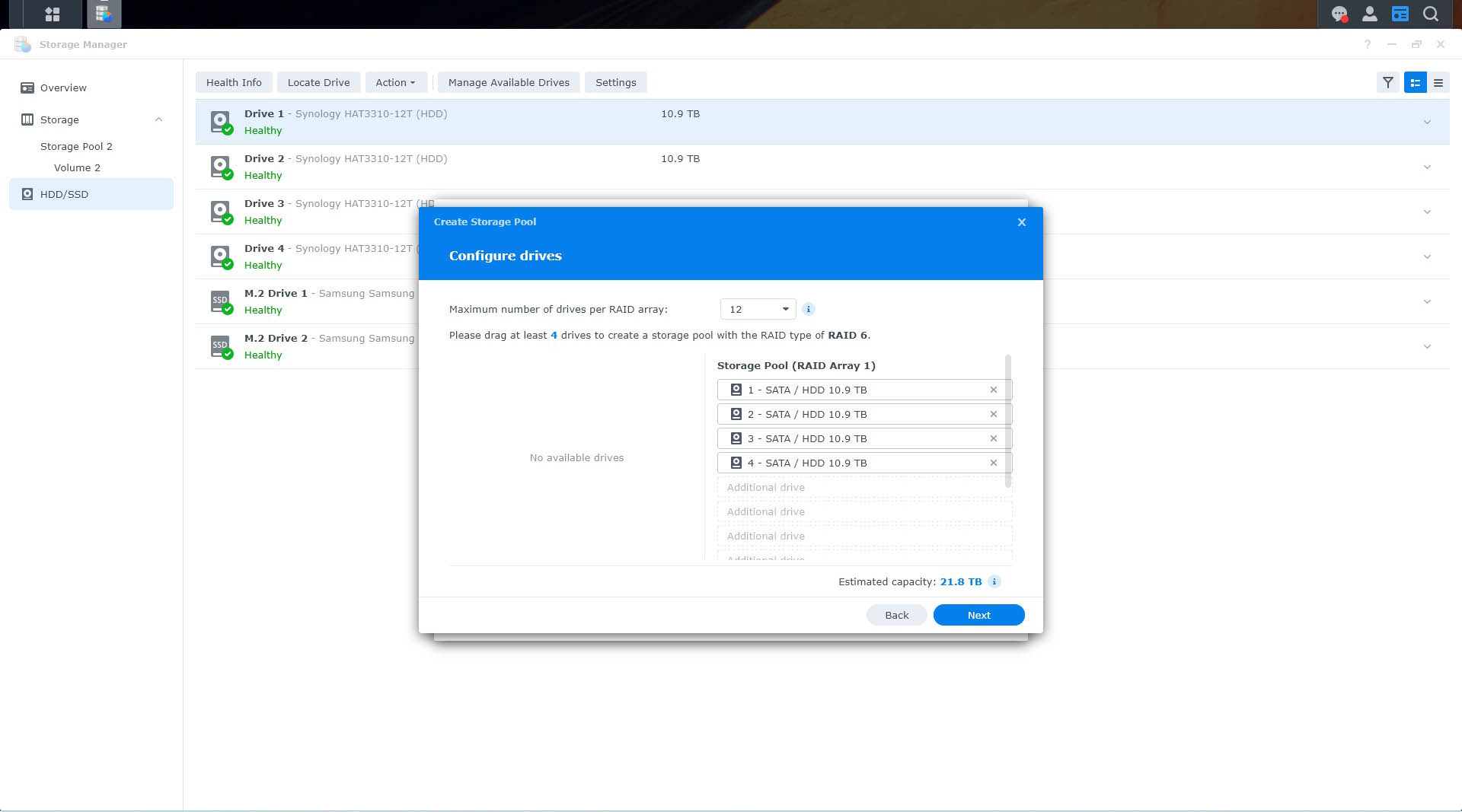Click the info icon beside Estimated capacity

[x=994, y=581]
